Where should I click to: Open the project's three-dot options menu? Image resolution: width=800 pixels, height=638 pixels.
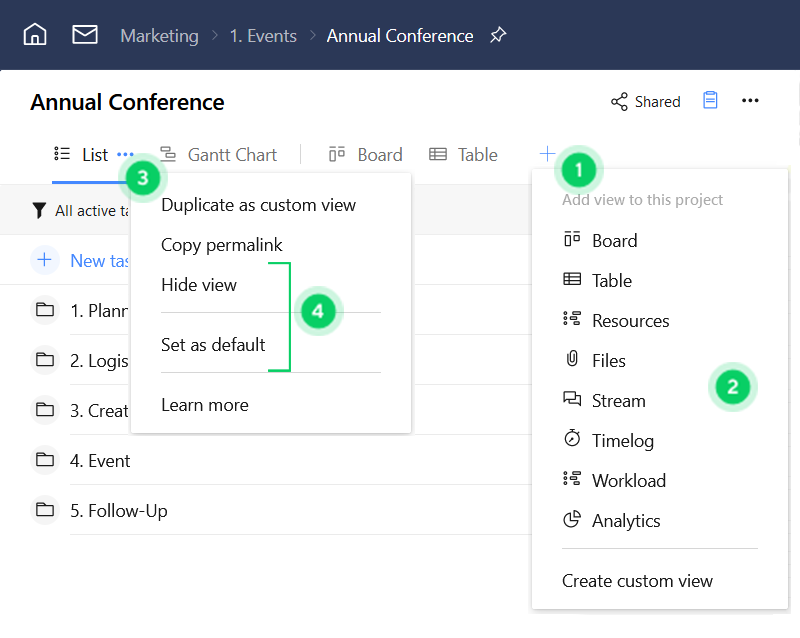tap(750, 100)
